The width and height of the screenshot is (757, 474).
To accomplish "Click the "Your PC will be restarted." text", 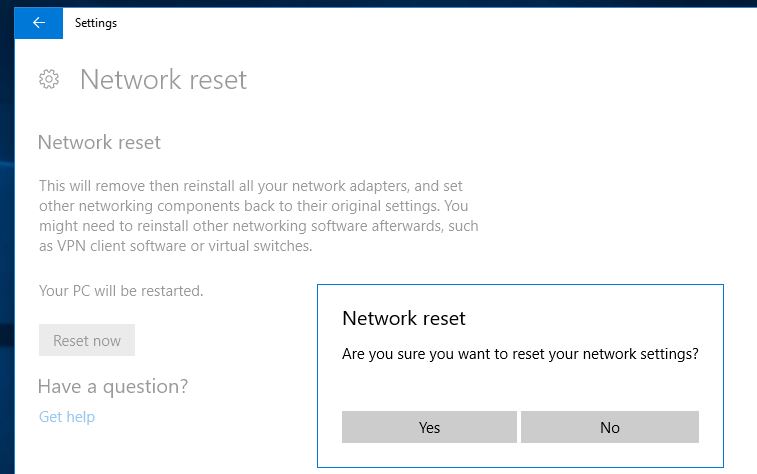I will (120, 291).
